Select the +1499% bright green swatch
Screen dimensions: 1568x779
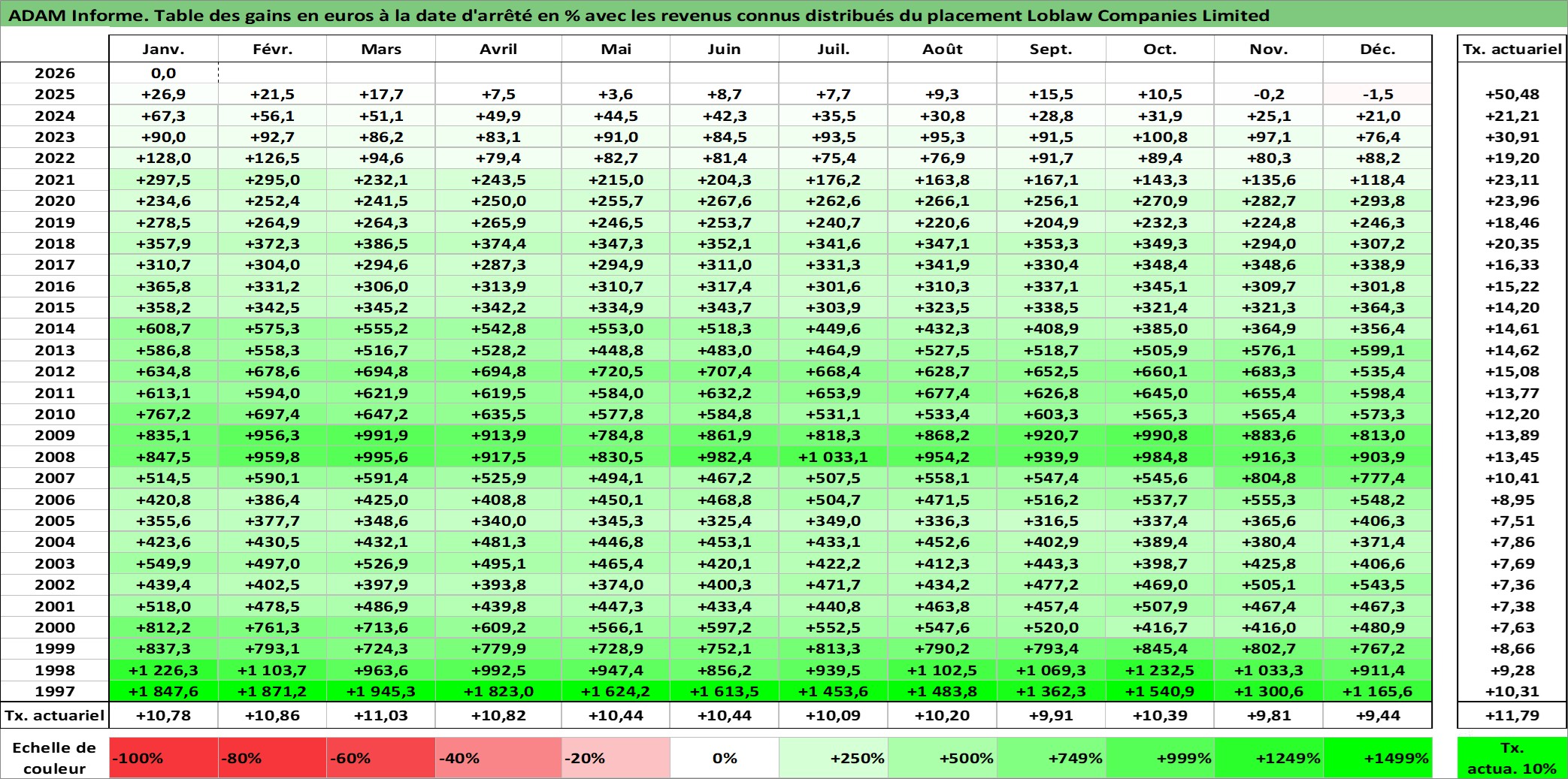click(1378, 758)
